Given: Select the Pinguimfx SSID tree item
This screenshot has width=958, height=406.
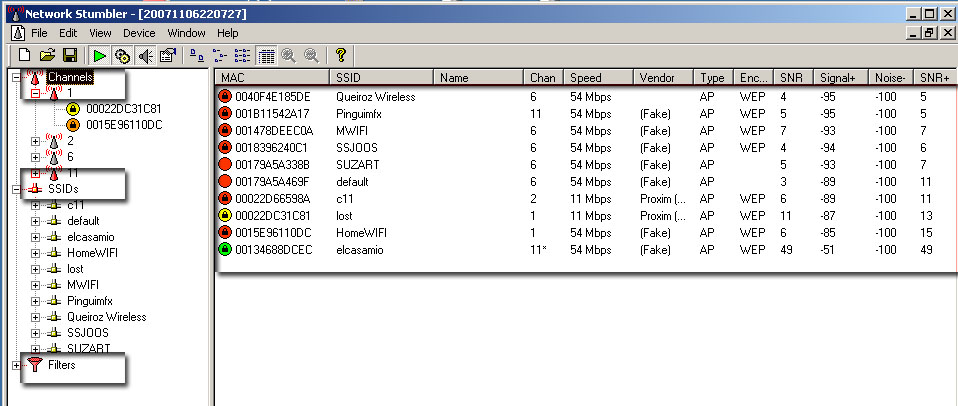Looking at the screenshot, I should tap(90, 301).
